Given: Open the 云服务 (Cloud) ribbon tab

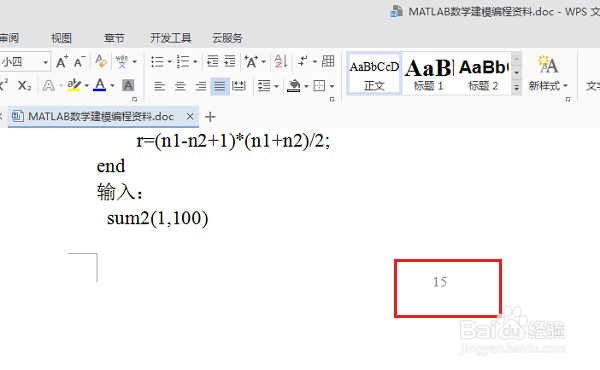Looking at the screenshot, I should click(x=227, y=38).
